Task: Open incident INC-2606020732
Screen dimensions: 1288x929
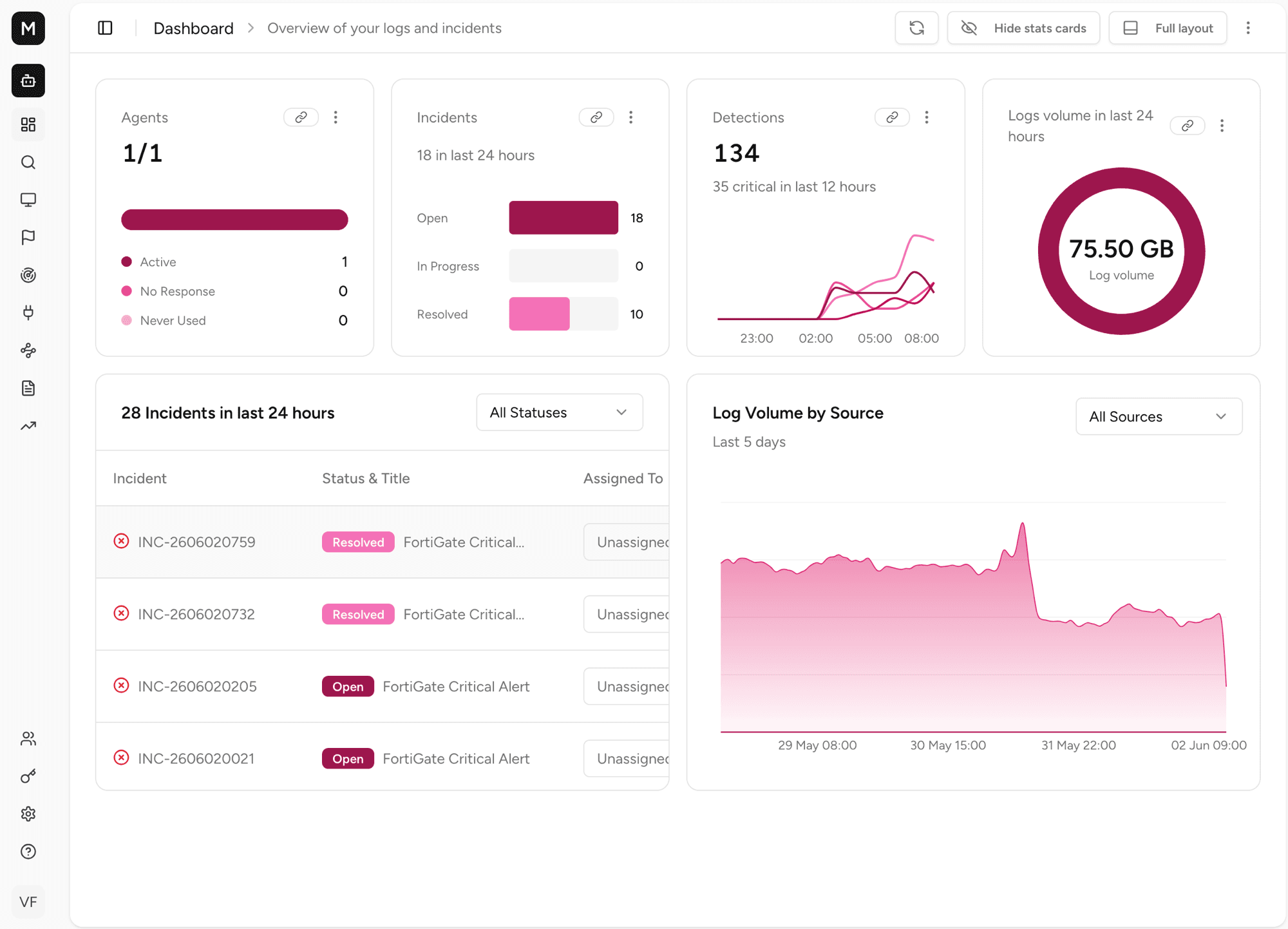Action: click(x=196, y=615)
